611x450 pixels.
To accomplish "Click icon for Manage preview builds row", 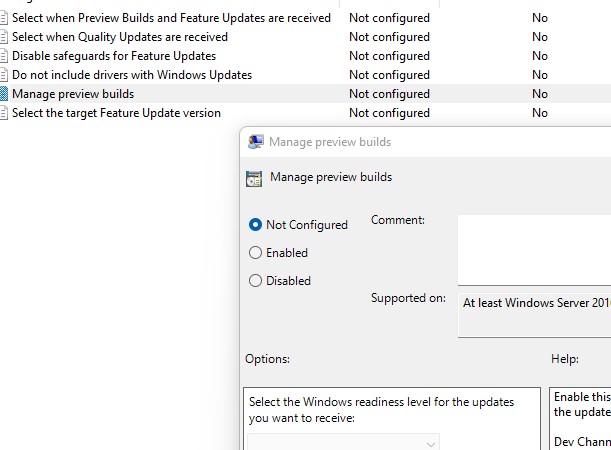I will tap(4, 94).
